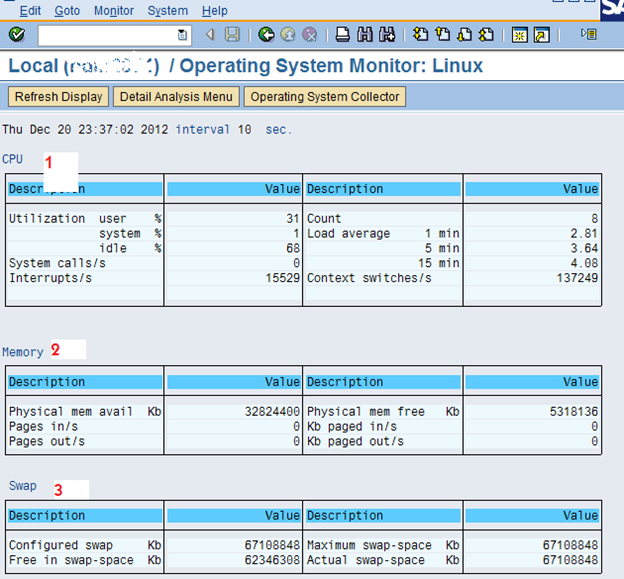This screenshot has width=624, height=579.
Task: Click the Customize Local Layout icon
Action: click(x=589, y=34)
